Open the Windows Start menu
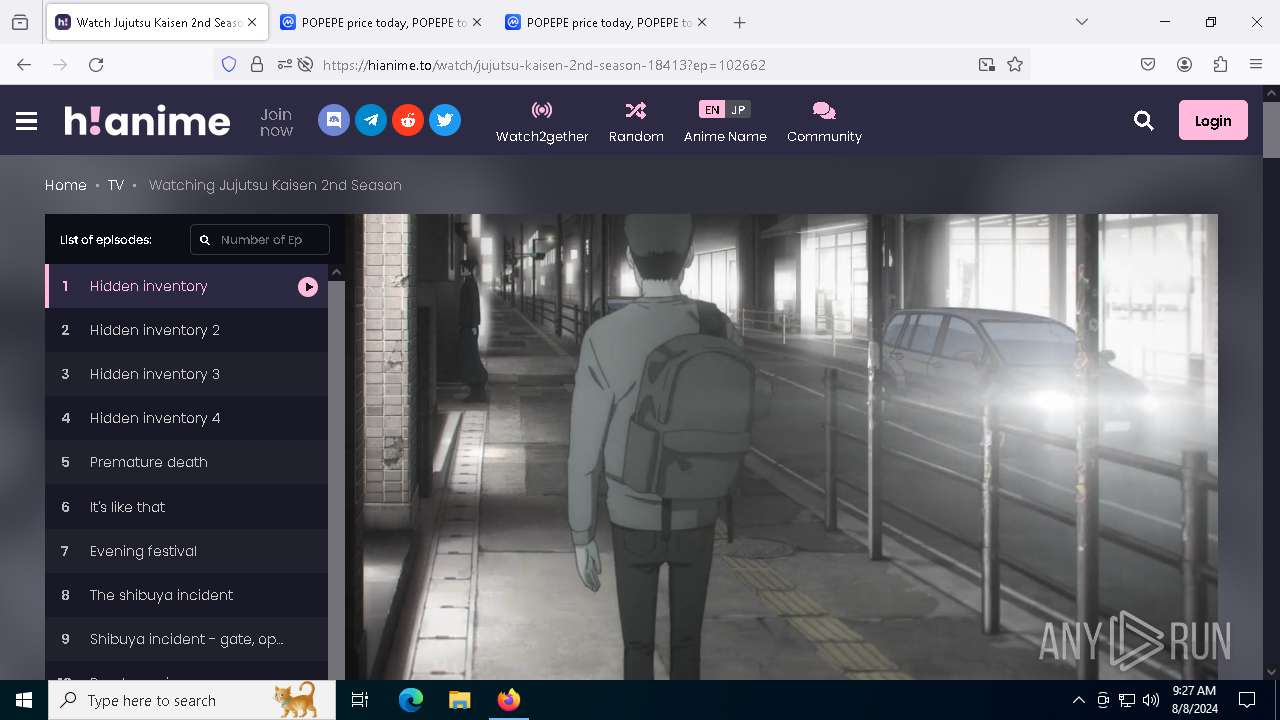Screen dimensions: 1280x720 24,700
